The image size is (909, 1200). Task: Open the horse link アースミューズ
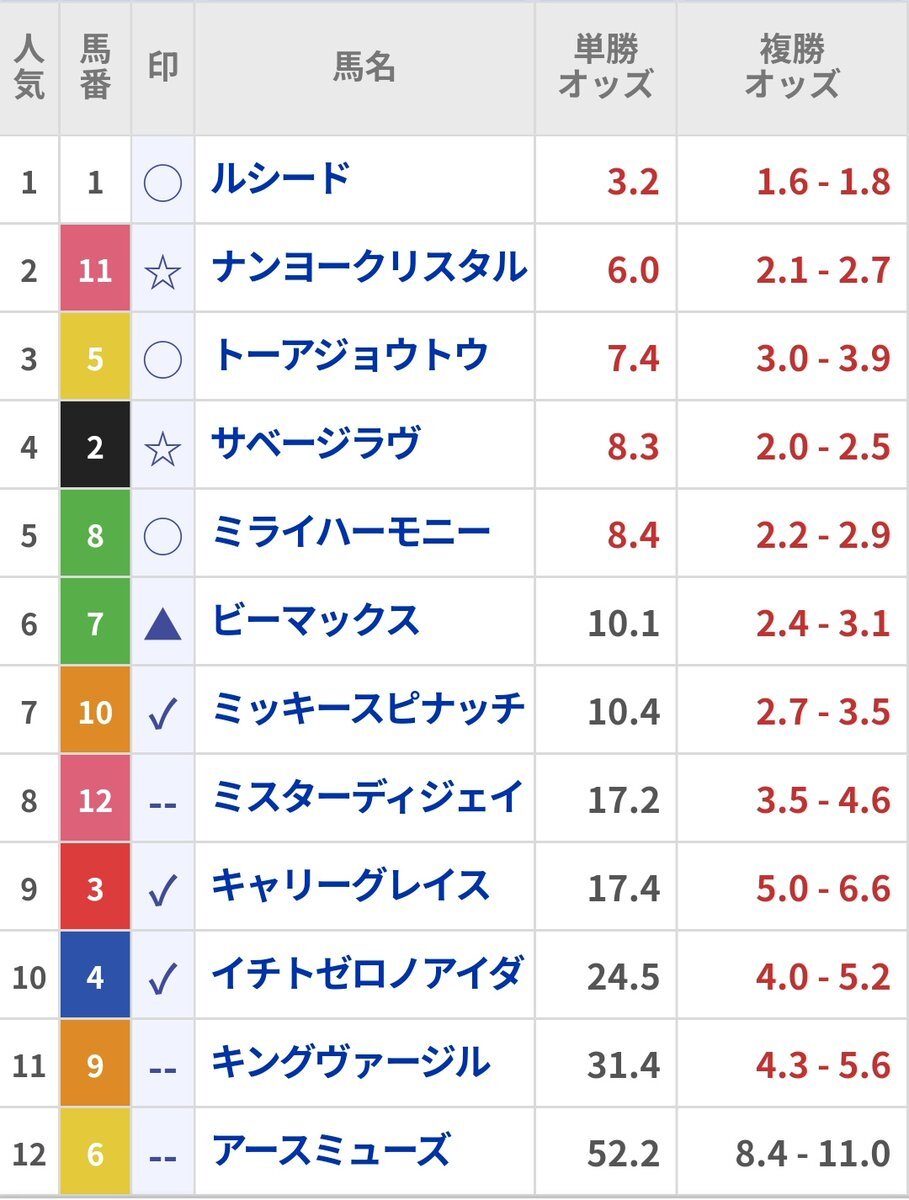(331, 1152)
